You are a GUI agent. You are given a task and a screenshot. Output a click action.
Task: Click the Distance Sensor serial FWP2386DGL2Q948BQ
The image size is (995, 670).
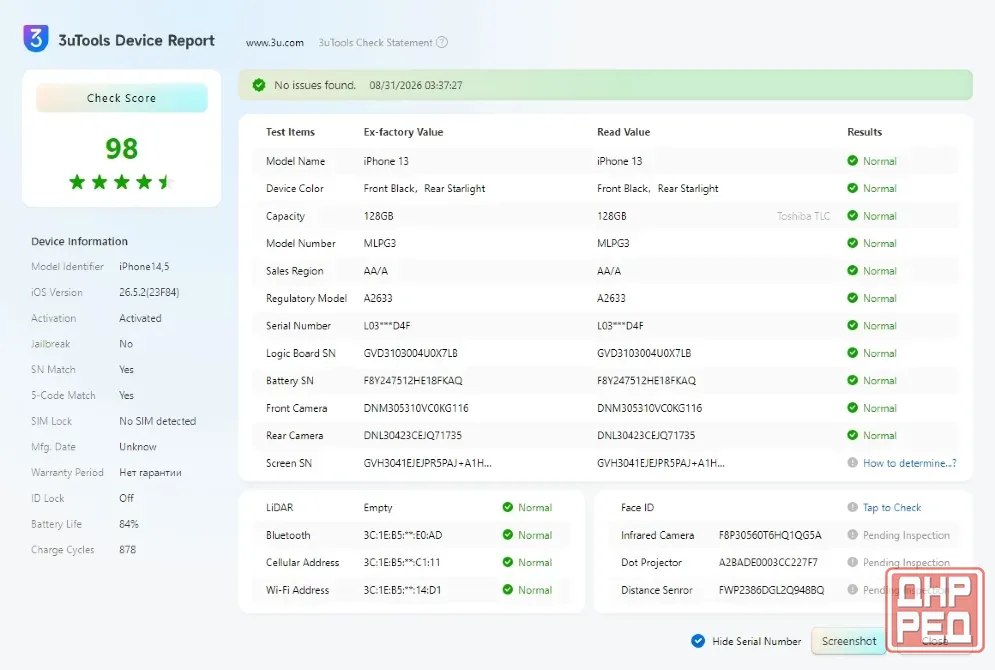coord(771,590)
